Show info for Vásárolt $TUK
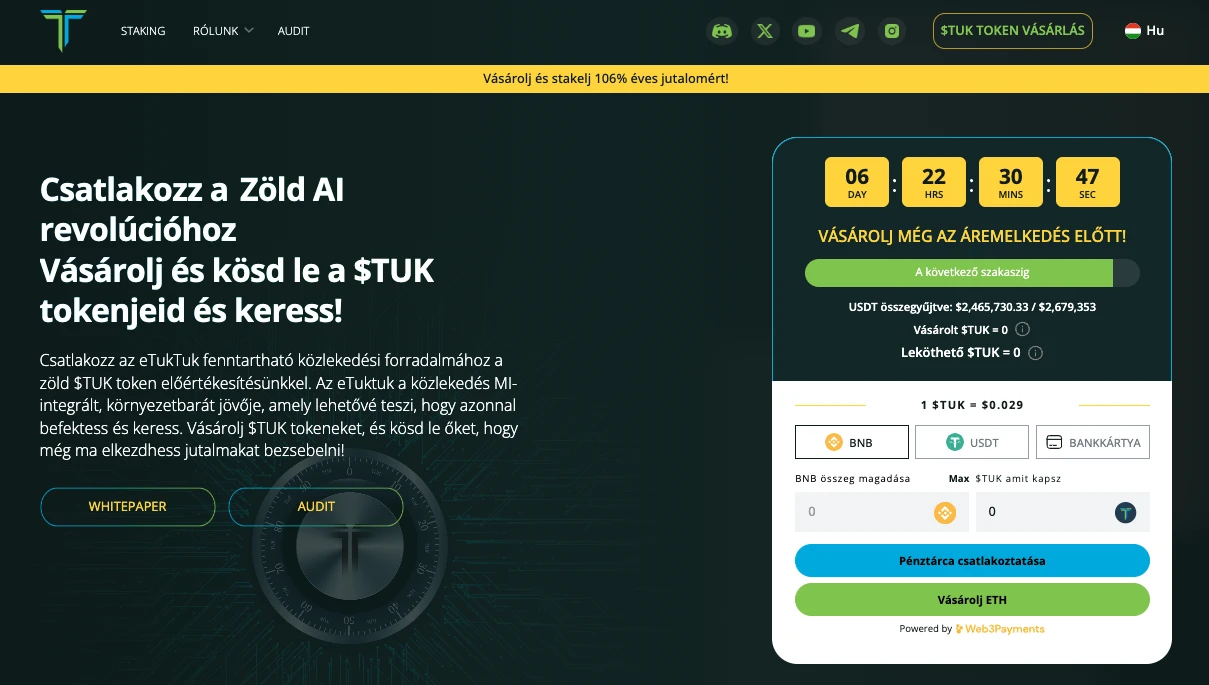1209x685 pixels. (1023, 330)
